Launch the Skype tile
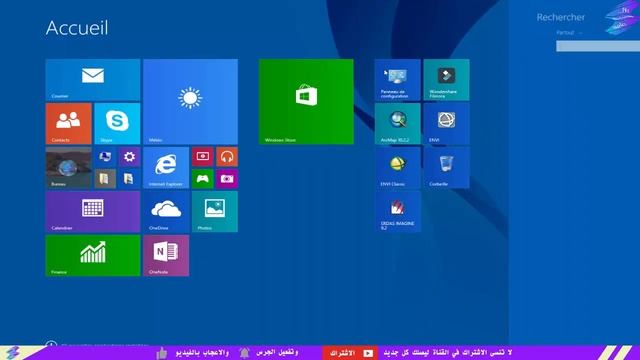The image size is (640, 360). (x=117, y=124)
